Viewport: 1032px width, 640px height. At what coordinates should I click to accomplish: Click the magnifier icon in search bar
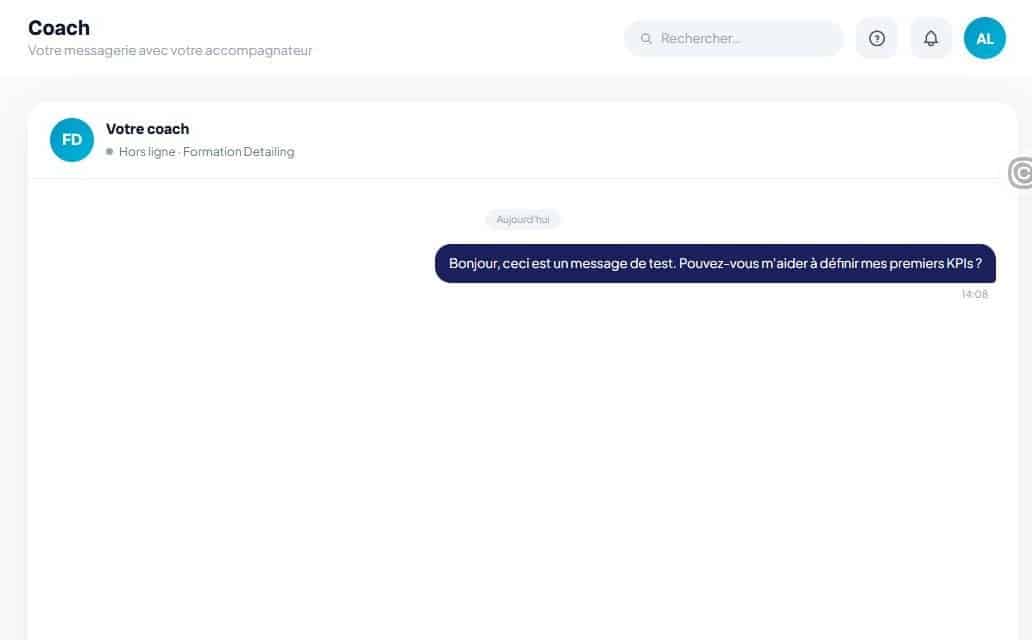pos(646,38)
